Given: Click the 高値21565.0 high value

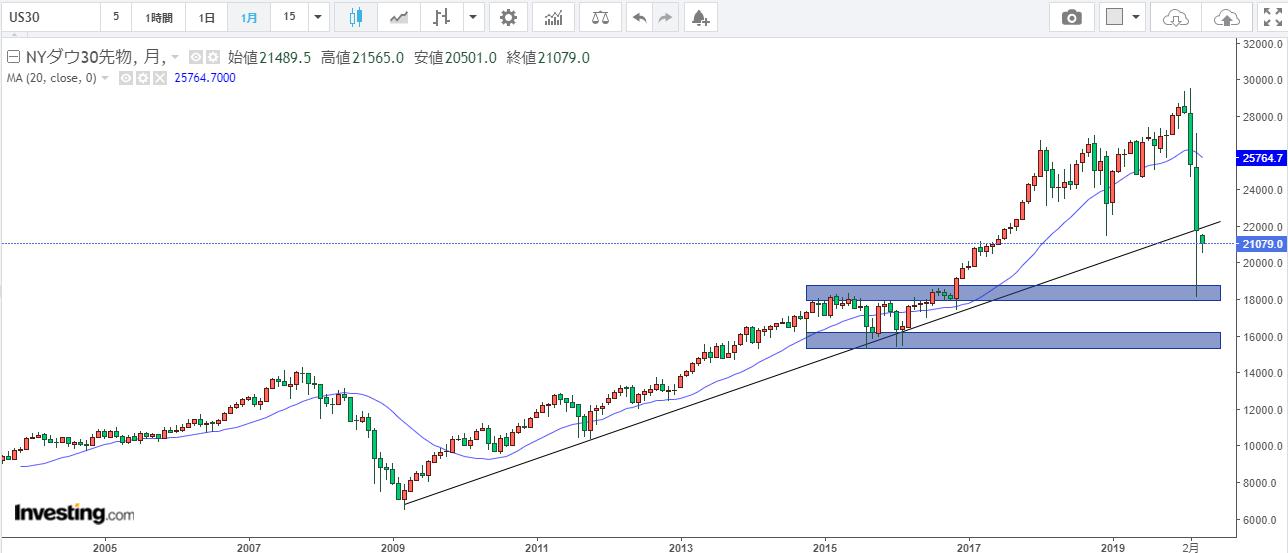Looking at the screenshot, I should tap(362, 58).
